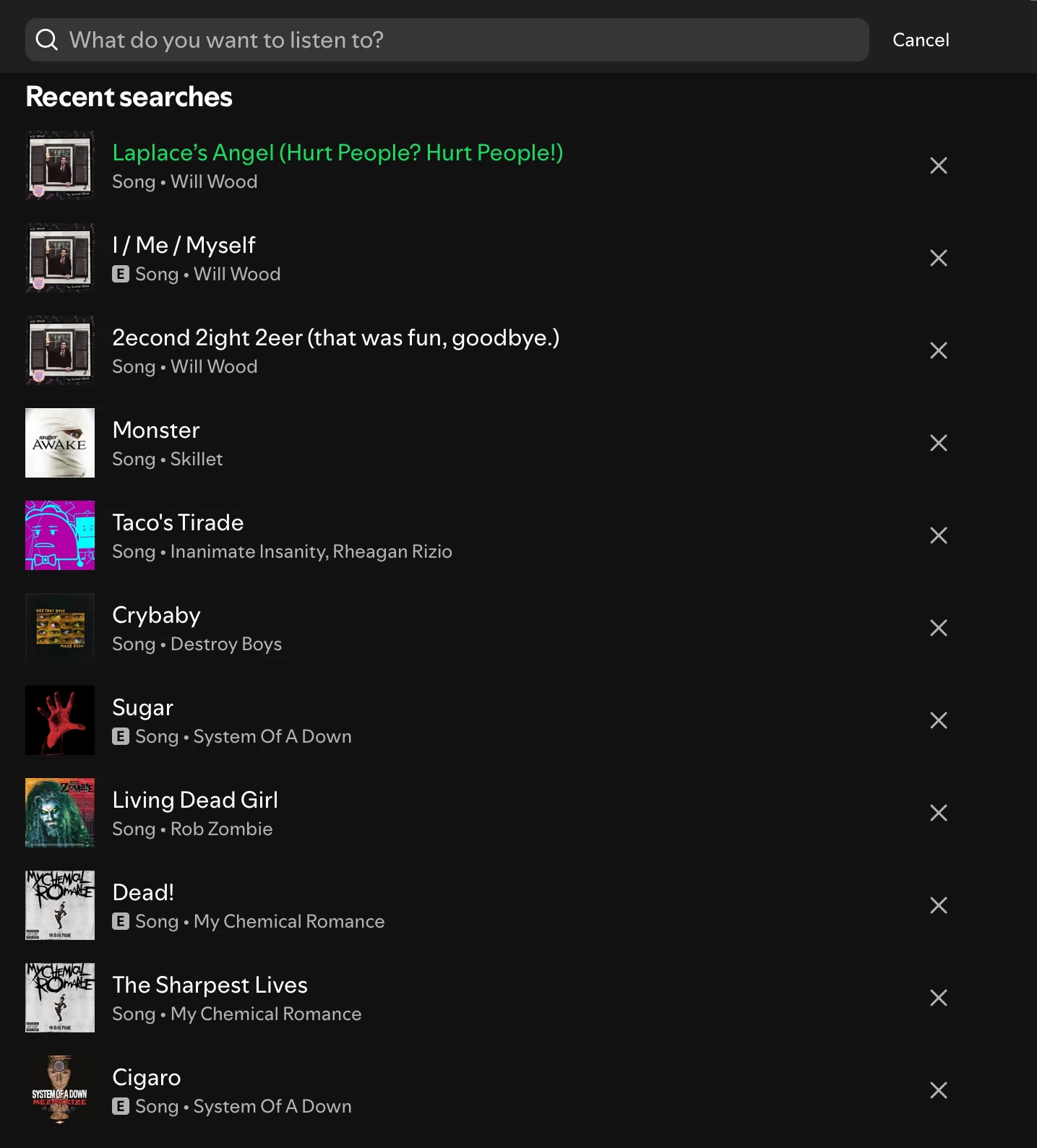Remove "Taco's Tirade" from recent searches
This screenshot has height=1148, width=1037.
pos(938,535)
